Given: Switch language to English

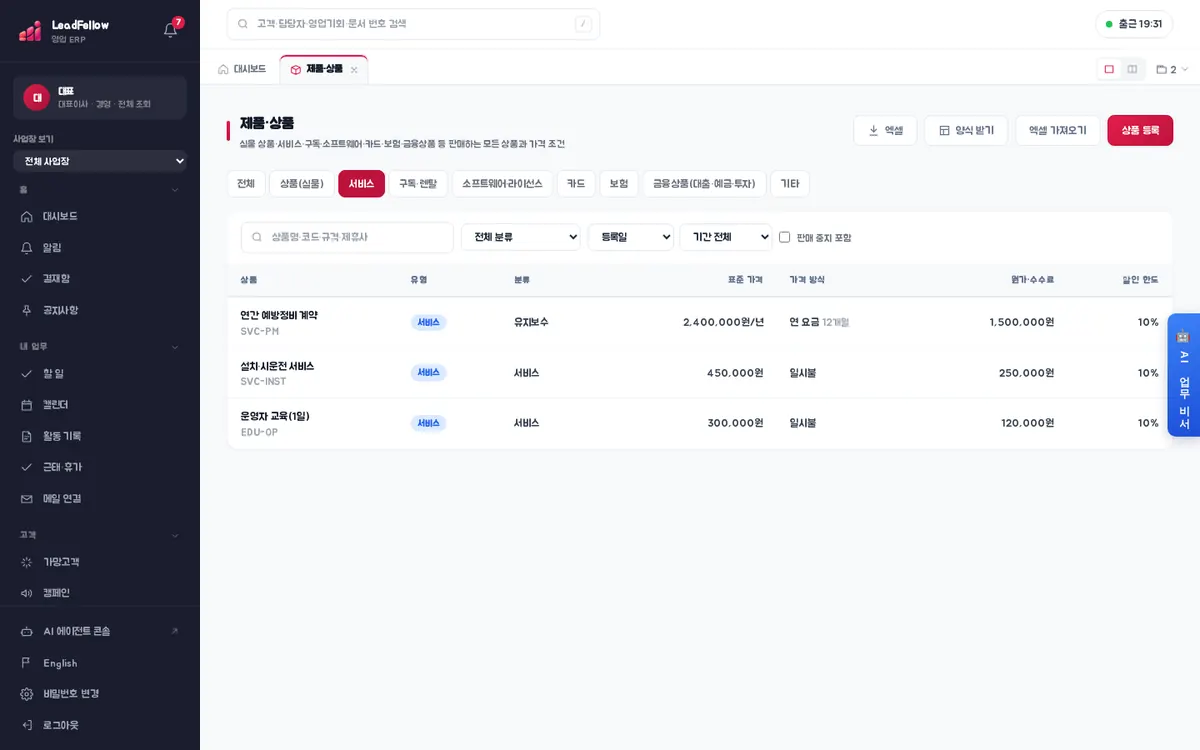Looking at the screenshot, I should 100,663.
